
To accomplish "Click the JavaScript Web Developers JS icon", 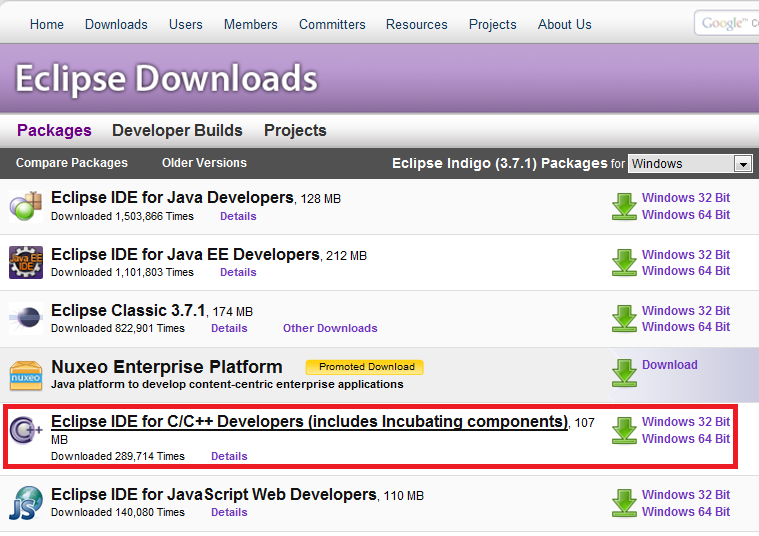I will (25, 502).
